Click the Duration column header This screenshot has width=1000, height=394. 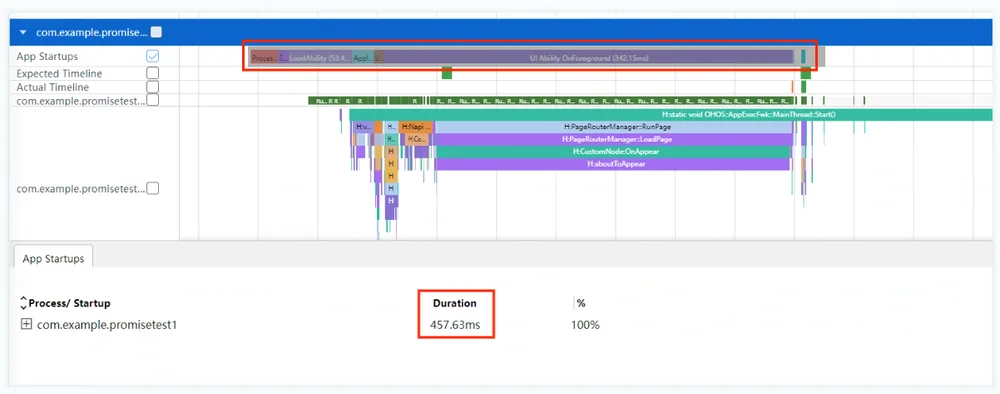[x=455, y=303]
